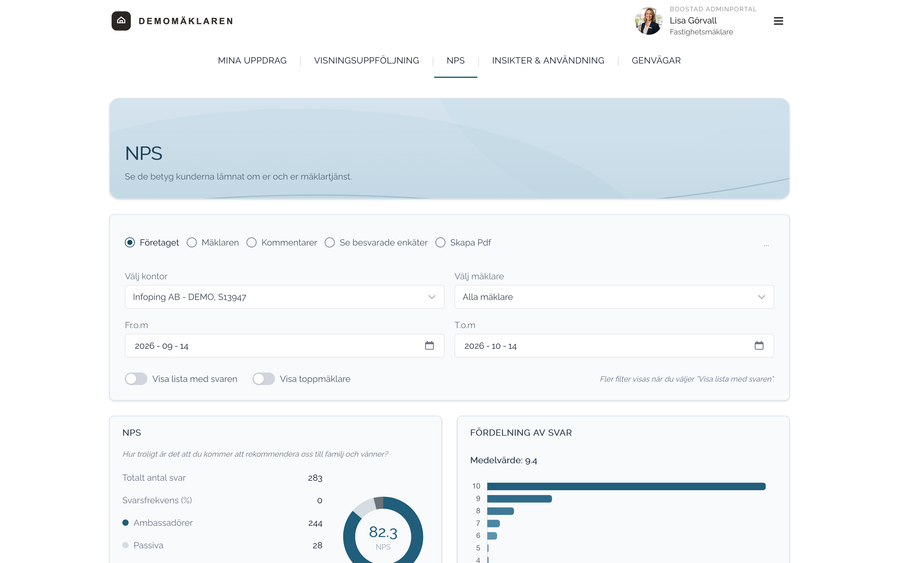Click the bar for score 8

pyautogui.click(x=501, y=511)
